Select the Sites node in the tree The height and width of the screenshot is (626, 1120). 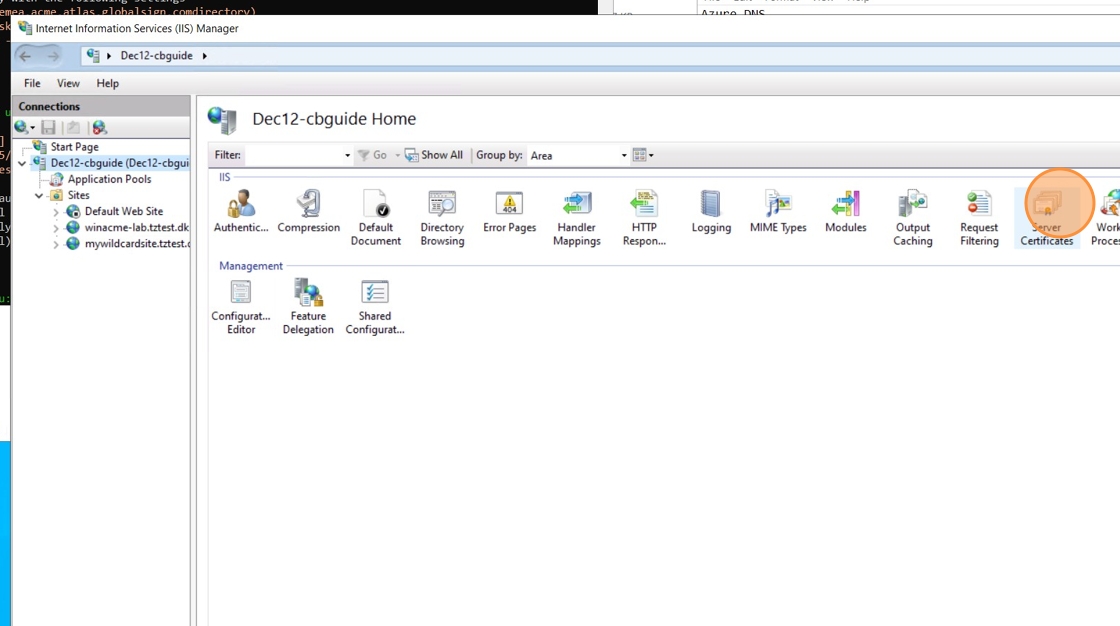coord(78,195)
